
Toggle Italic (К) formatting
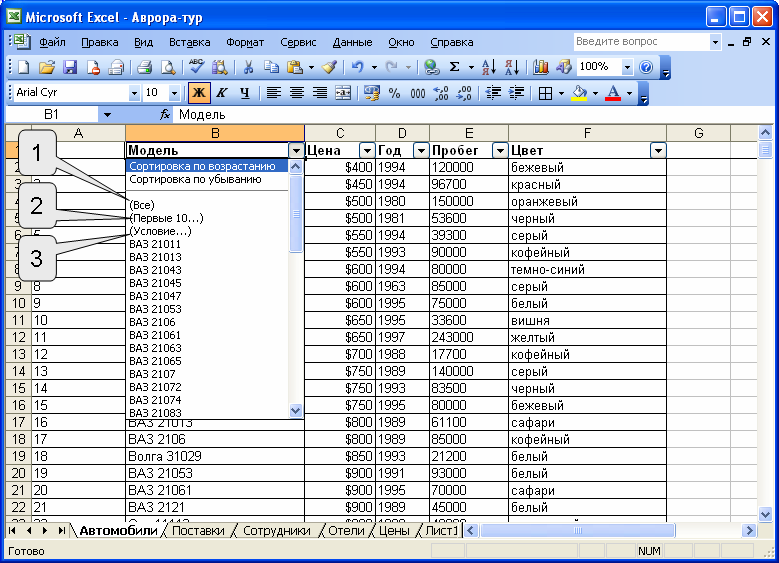(x=222, y=93)
